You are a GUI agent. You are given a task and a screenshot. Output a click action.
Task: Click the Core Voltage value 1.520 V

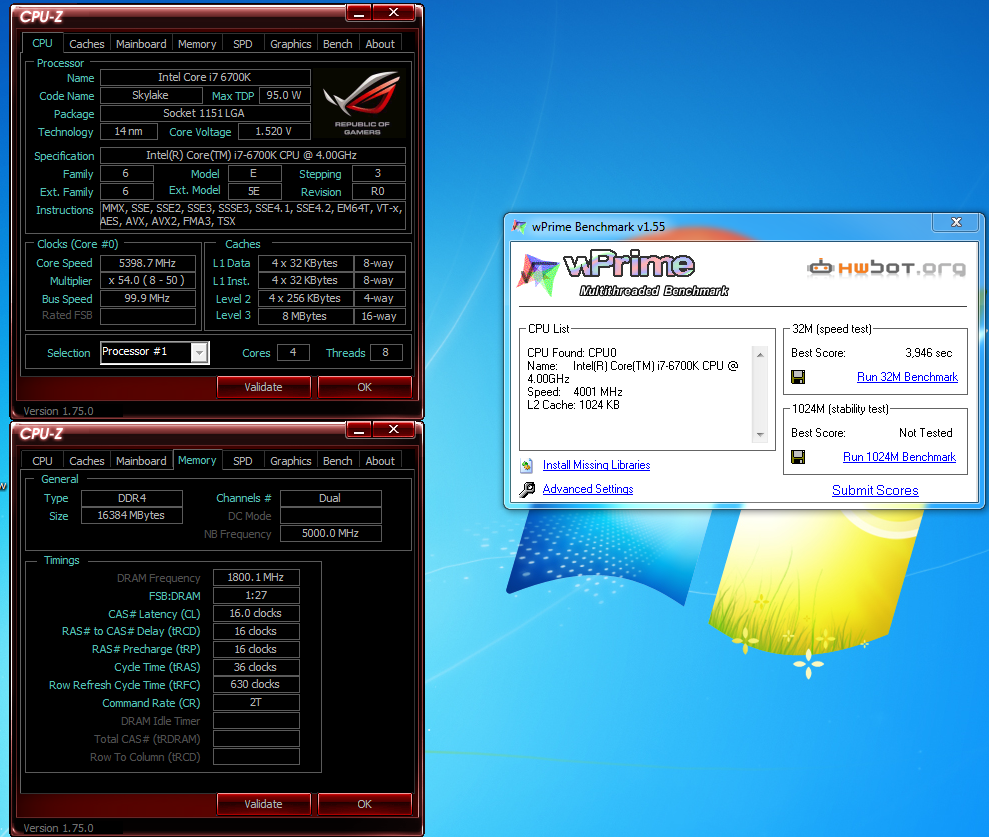coord(273,132)
